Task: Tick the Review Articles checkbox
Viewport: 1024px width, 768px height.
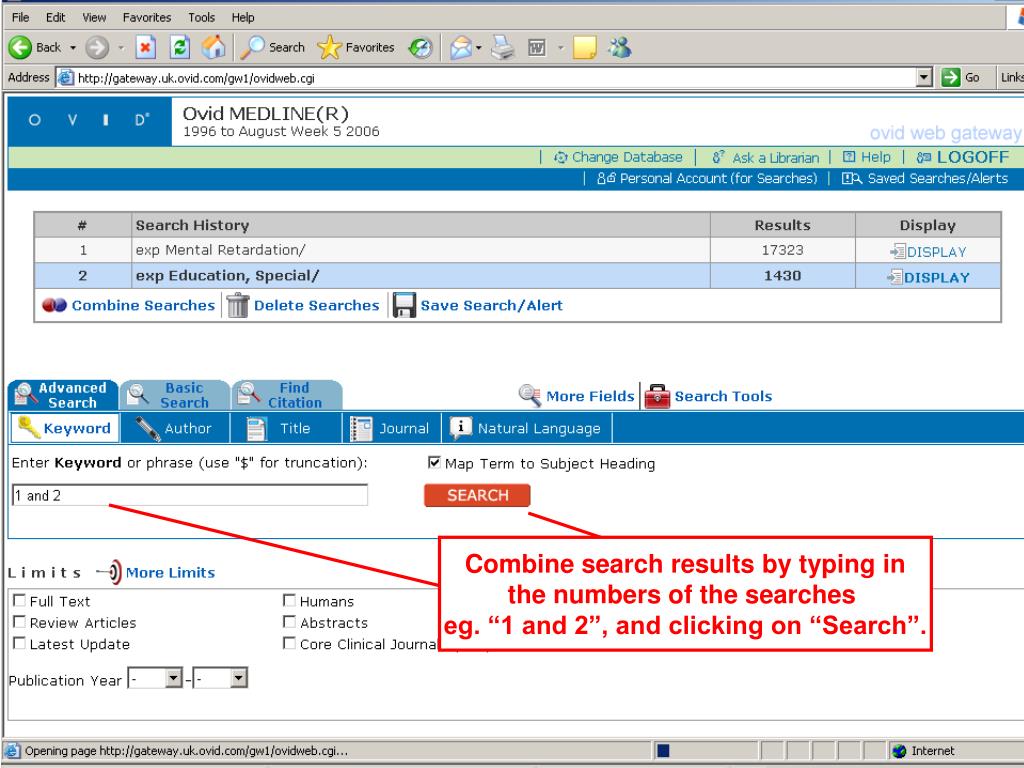Action: click(x=20, y=622)
